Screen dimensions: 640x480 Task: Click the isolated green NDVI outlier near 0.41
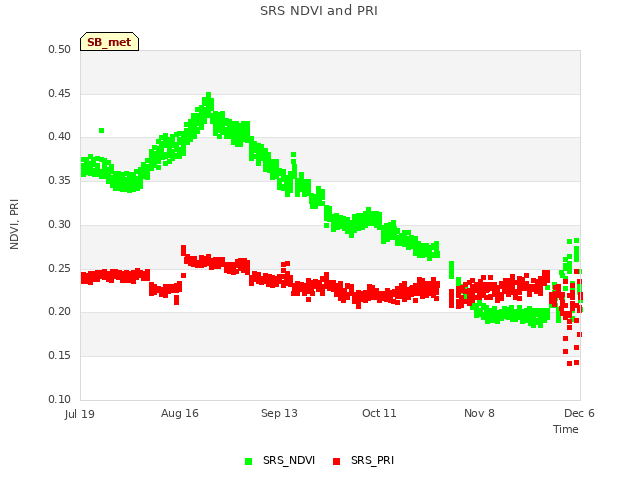[102, 130]
